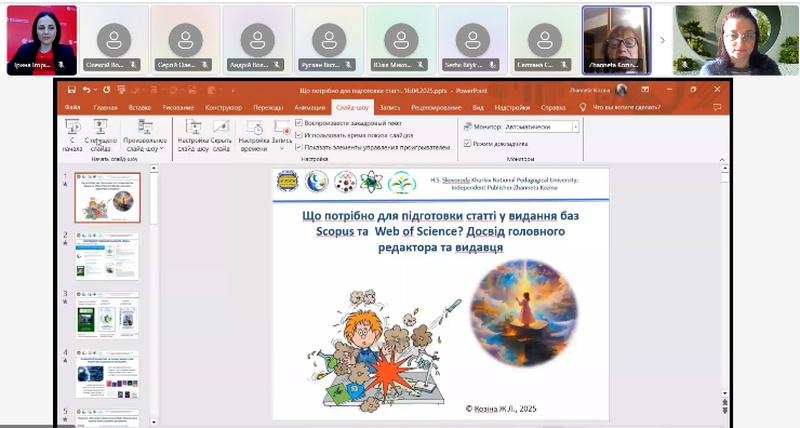Toggle presenter view (Режим докладчика) checkbox
Image resolution: width=800 pixels, height=428 pixels.
pyautogui.click(x=468, y=143)
